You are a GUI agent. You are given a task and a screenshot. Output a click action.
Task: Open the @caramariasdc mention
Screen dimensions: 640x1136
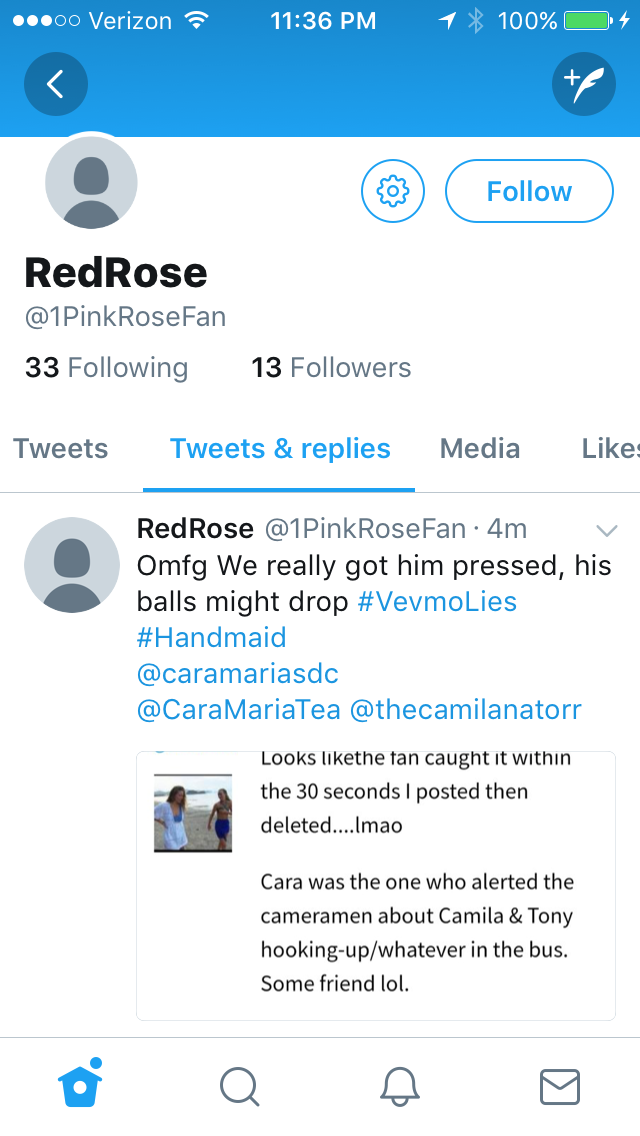point(238,674)
